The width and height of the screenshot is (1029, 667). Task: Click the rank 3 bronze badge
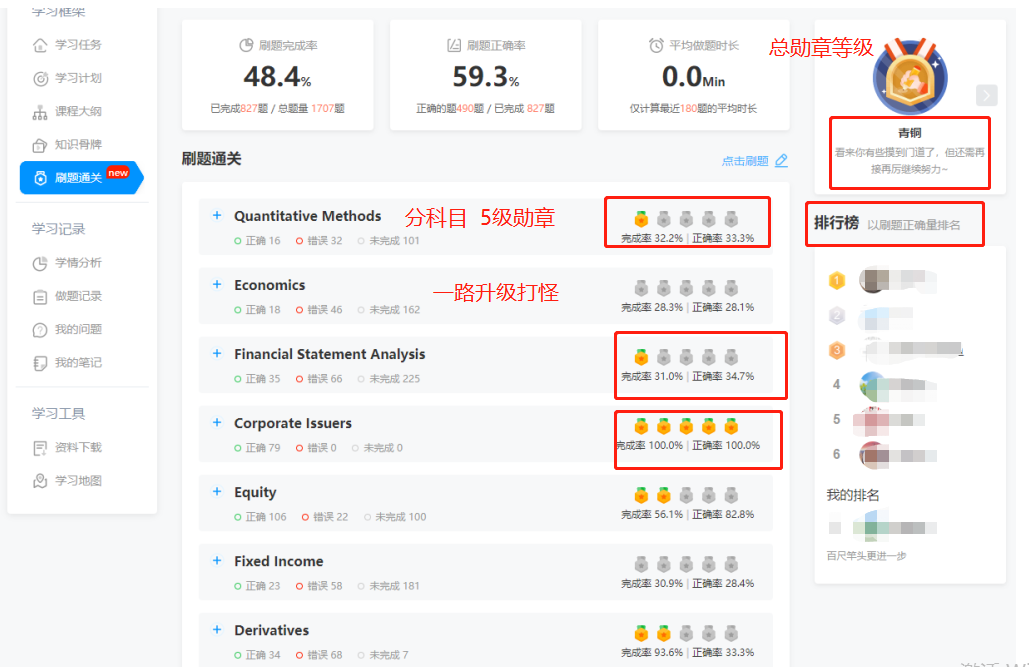pyautogui.click(x=837, y=351)
